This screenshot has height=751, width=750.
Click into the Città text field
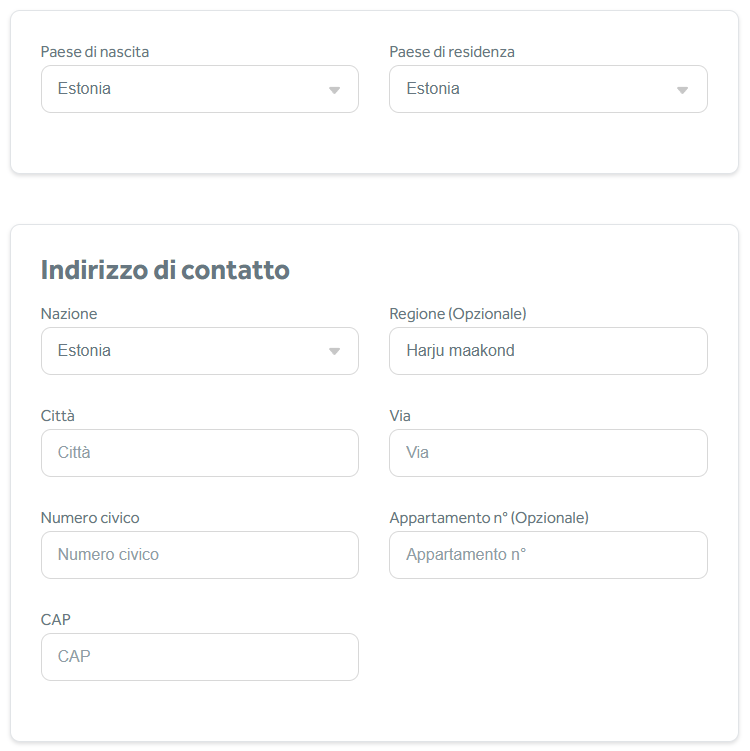pos(200,453)
